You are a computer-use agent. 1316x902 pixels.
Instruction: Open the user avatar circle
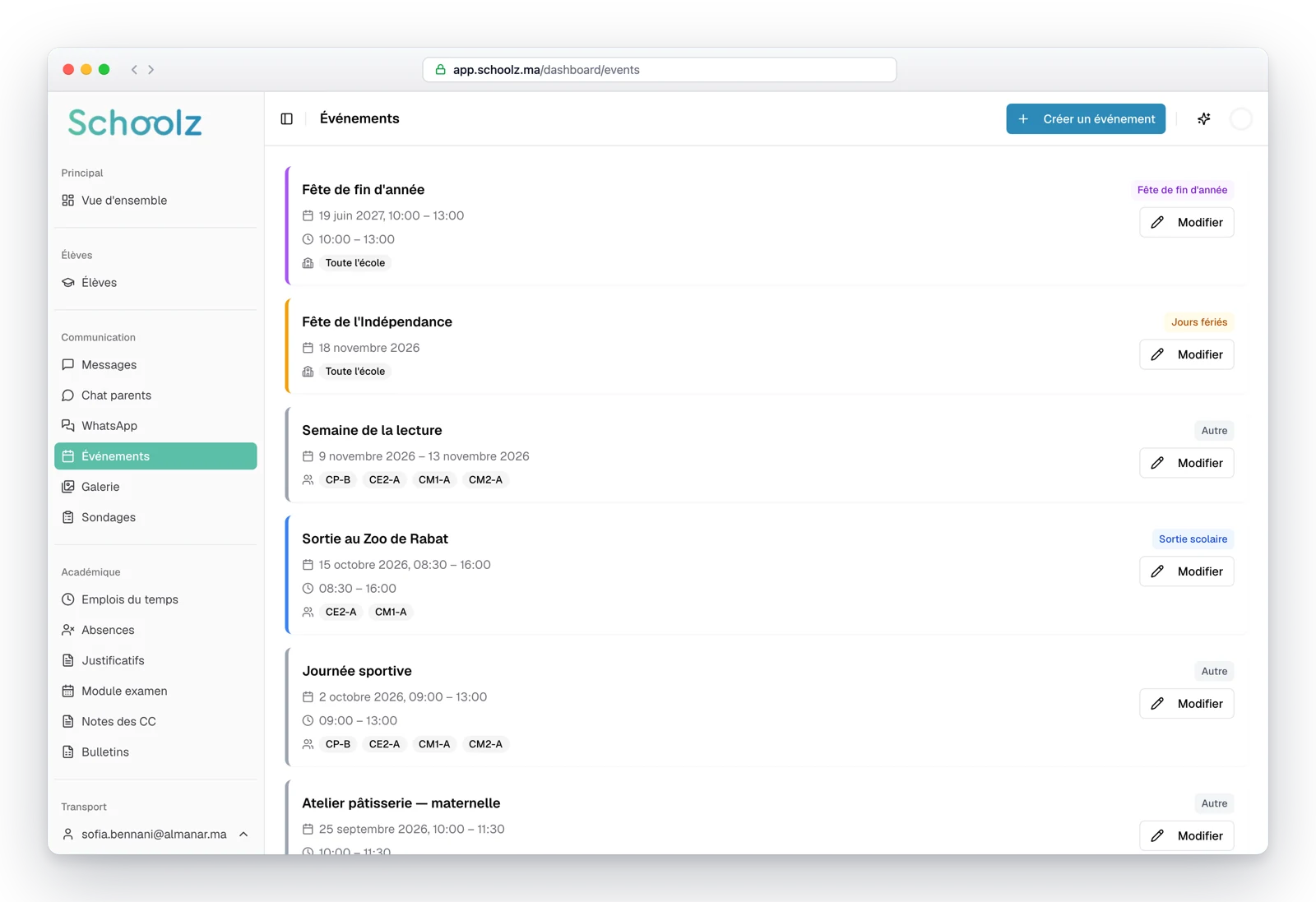1240,119
